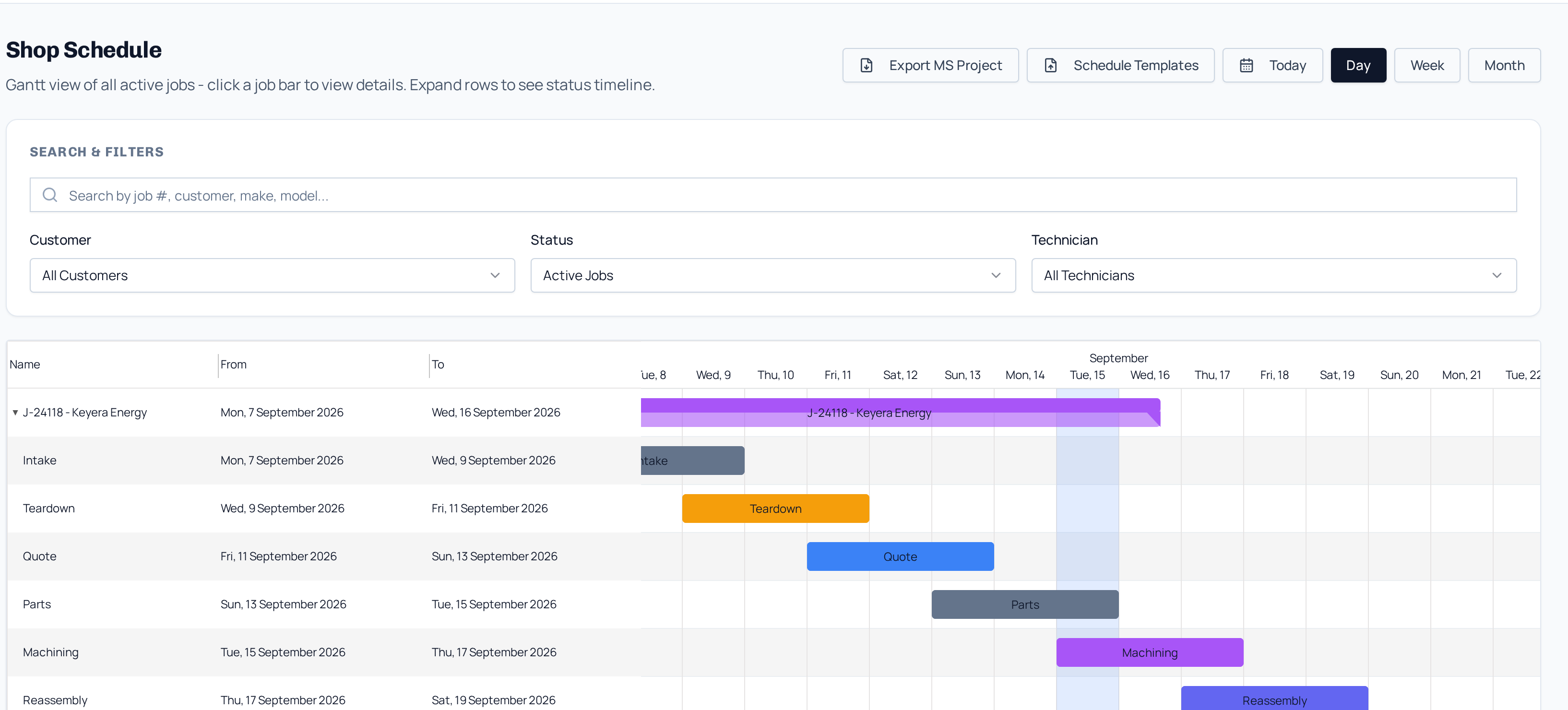This screenshot has width=1568, height=710.
Task: Export schedule to MS Project
Action: coord(930,65)
